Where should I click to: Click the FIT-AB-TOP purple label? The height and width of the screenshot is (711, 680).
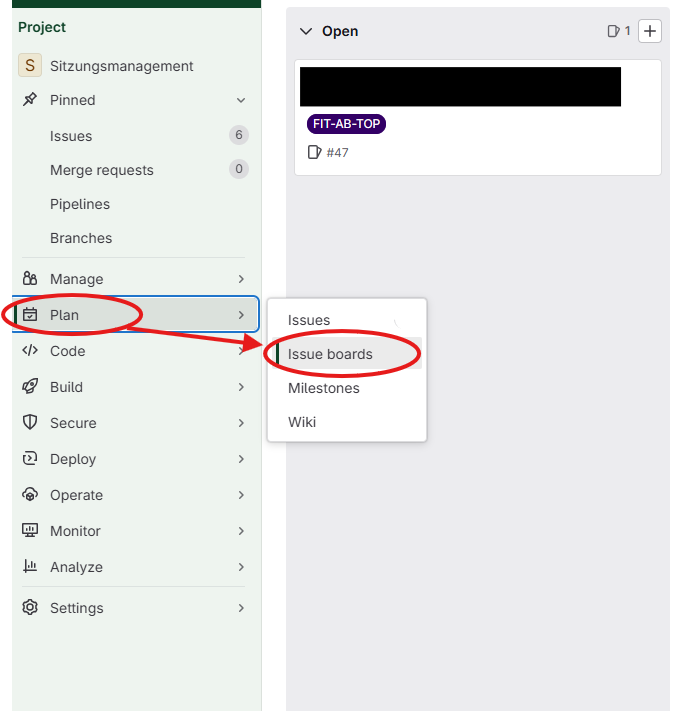pyautogui.click(x=346, y=124)
